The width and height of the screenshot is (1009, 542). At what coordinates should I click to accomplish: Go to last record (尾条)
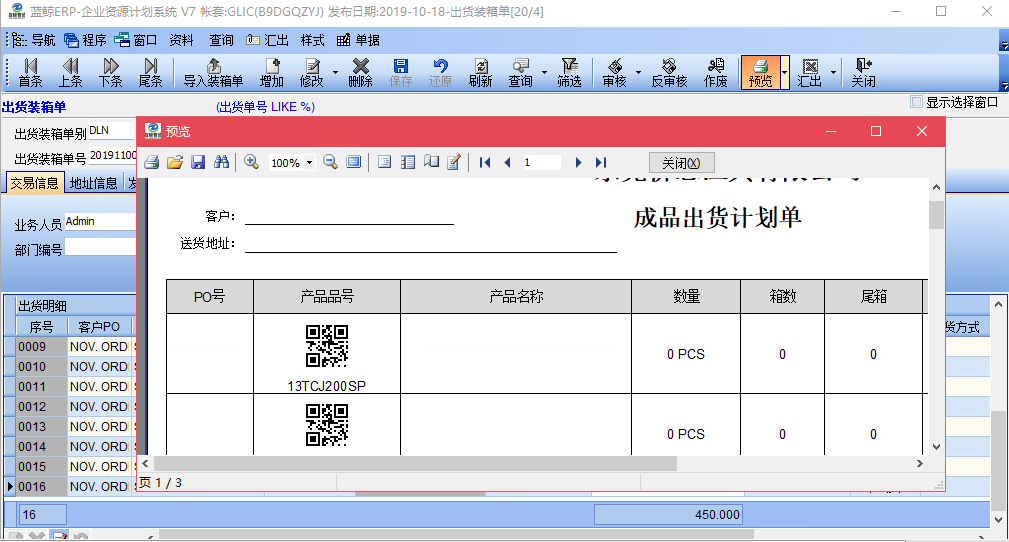[151, 72]
